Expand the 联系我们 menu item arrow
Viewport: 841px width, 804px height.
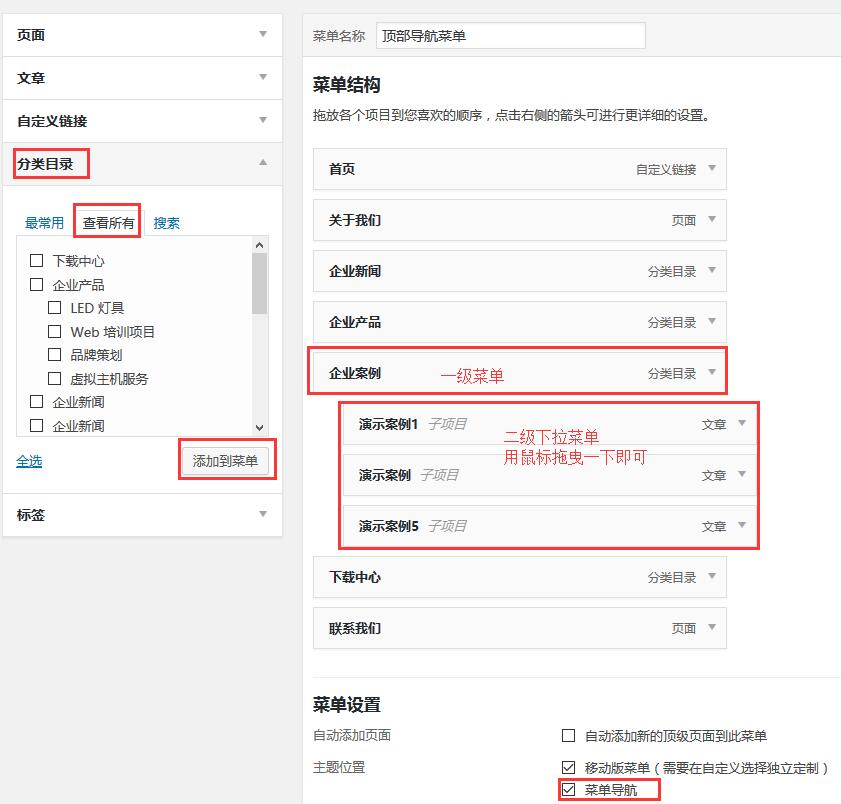712,628
